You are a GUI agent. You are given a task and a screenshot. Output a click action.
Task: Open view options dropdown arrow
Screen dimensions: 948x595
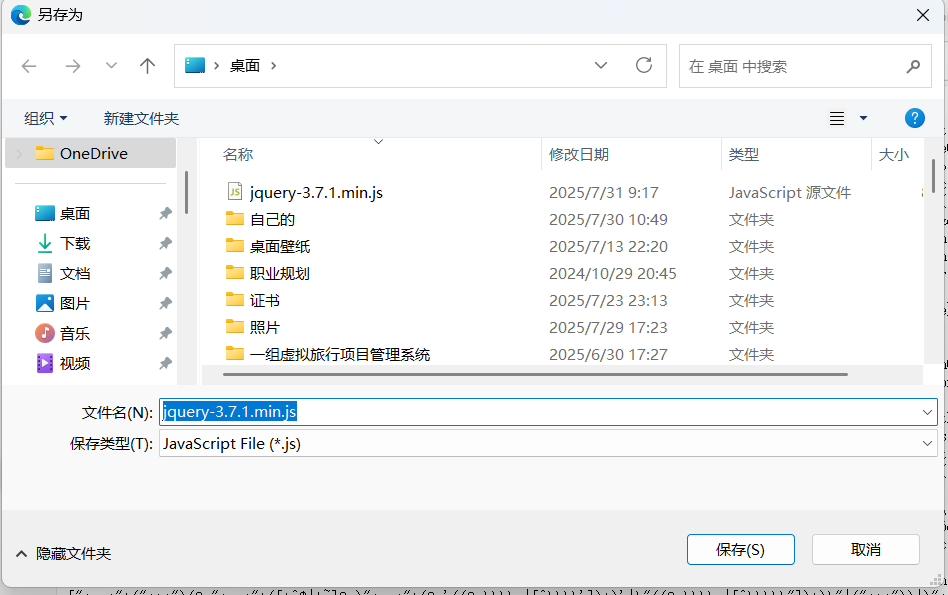tap(863, 119)
